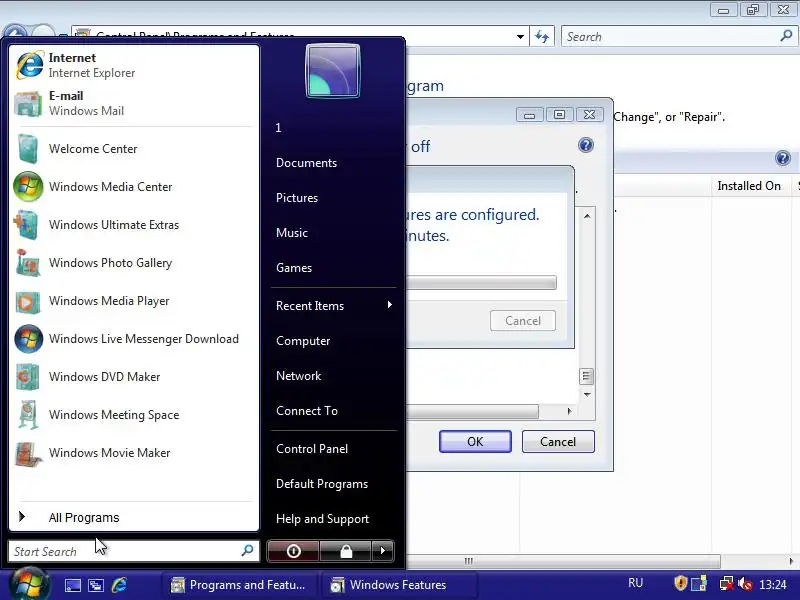Open security shield tray icon
The image size is (800, 600).
point(680,583)
